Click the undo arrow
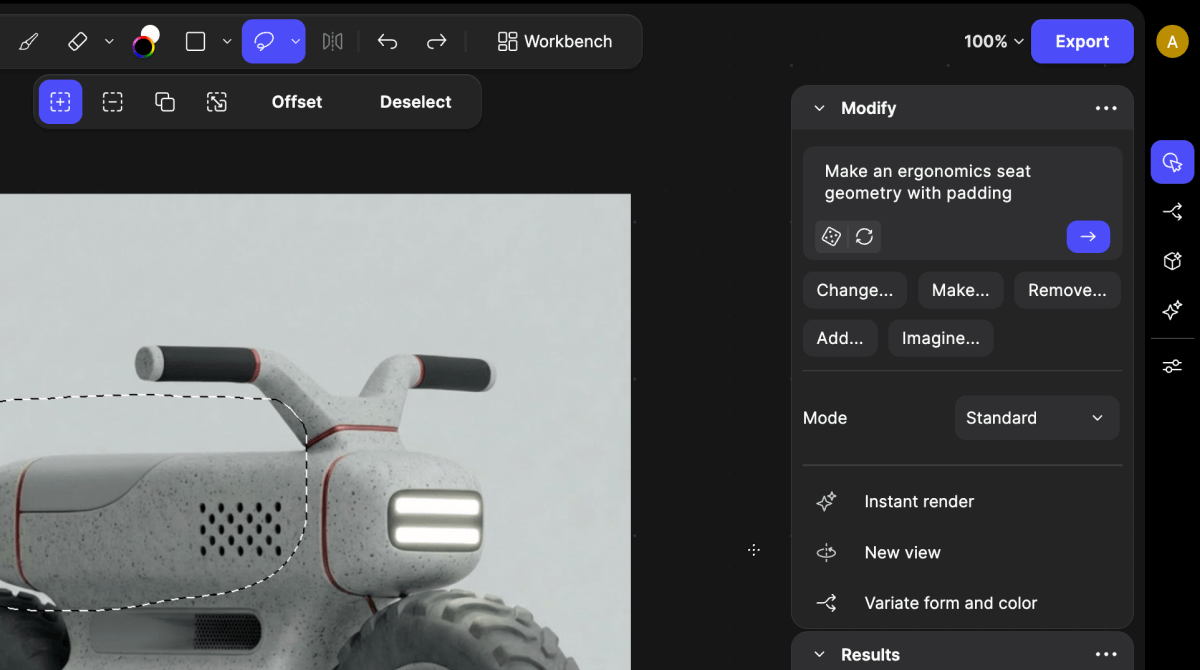The image size is (1200, 670). pos(387,42)
